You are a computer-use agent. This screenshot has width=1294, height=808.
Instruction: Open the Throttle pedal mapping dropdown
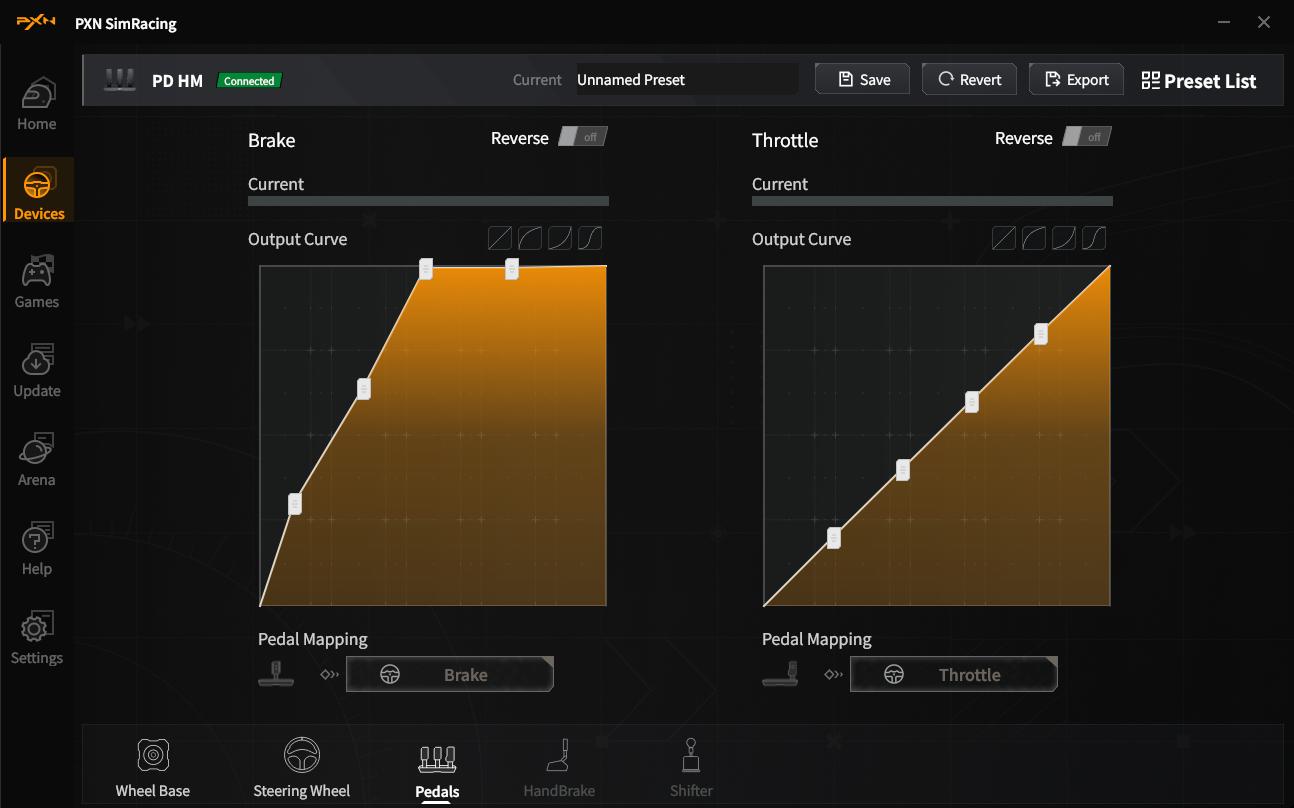pos(953,675)
